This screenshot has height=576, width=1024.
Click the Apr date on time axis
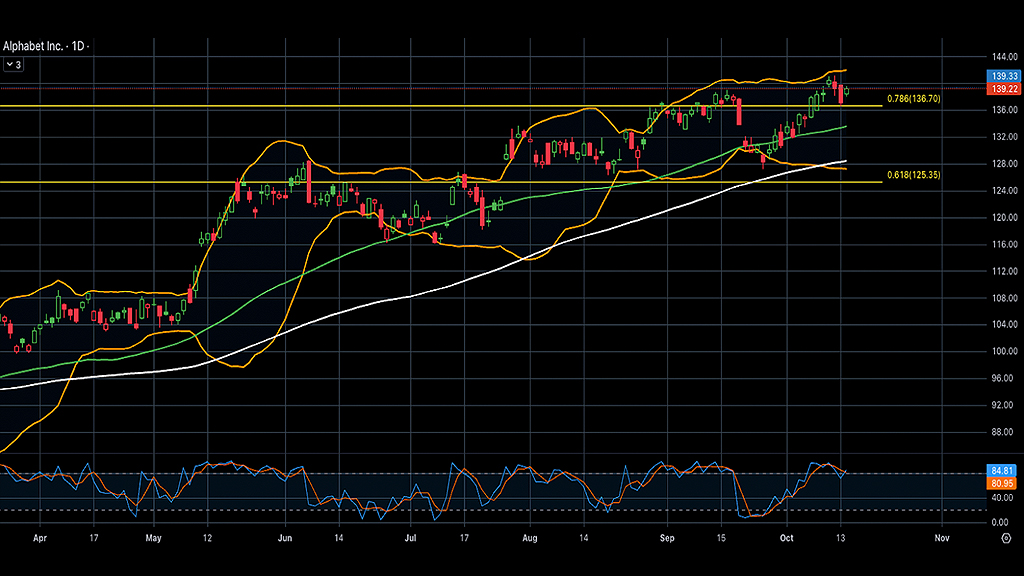click(x=40, y=538)
